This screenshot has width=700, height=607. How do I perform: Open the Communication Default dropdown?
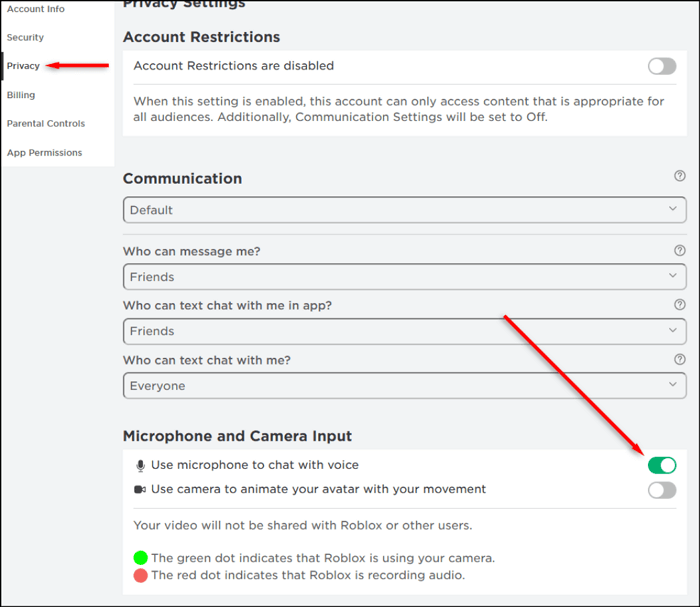point(404,210)
